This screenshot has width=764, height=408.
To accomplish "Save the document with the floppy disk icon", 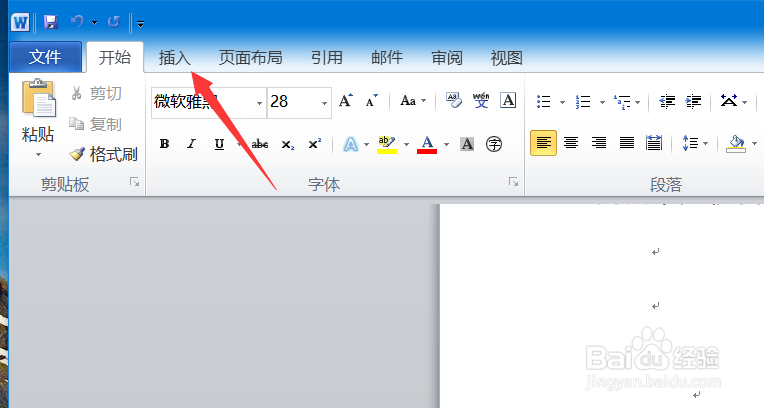I will pyautogui.click(x=51, y=22).
